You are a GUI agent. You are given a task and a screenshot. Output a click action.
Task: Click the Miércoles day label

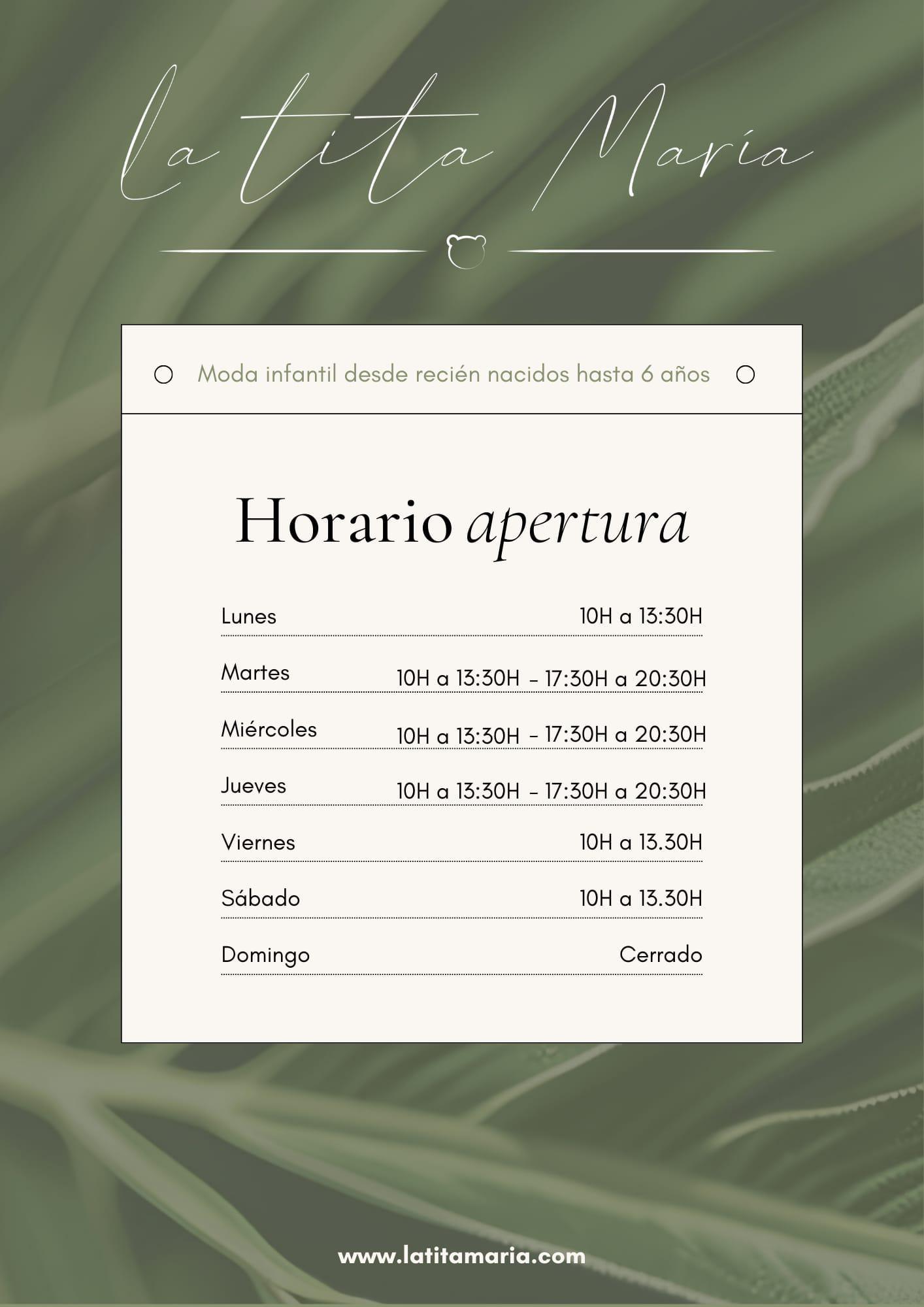[269, 729]
